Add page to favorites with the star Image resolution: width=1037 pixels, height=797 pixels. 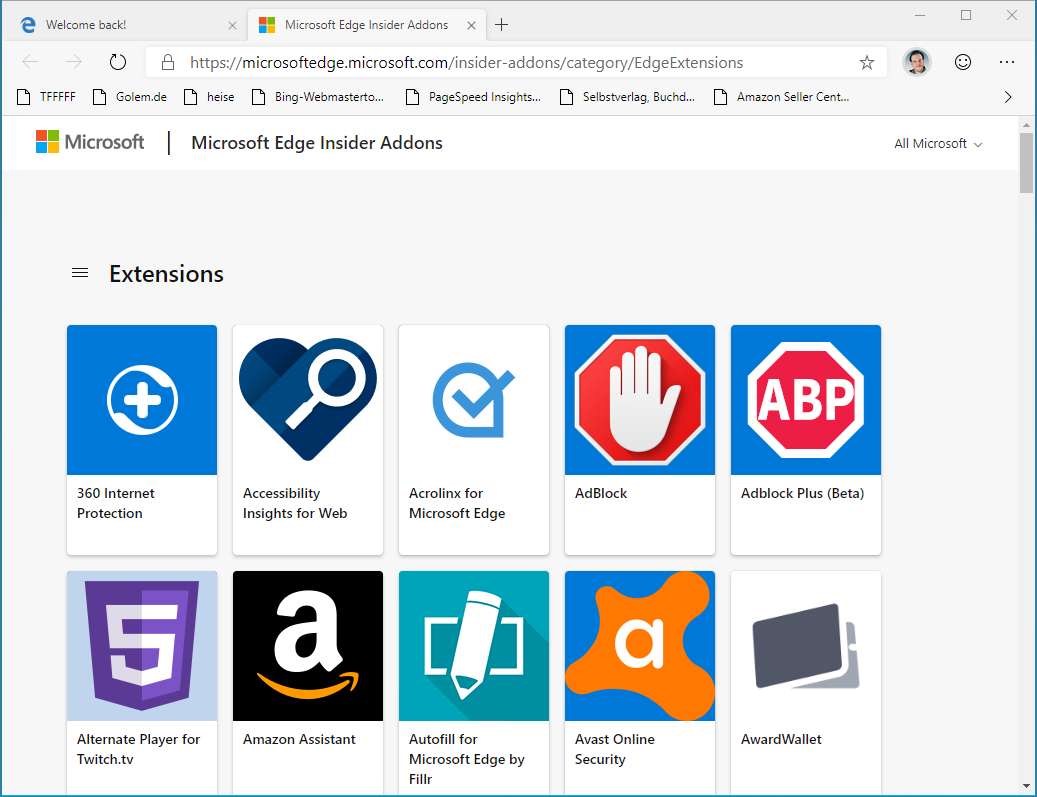click(x=866, y=63)
